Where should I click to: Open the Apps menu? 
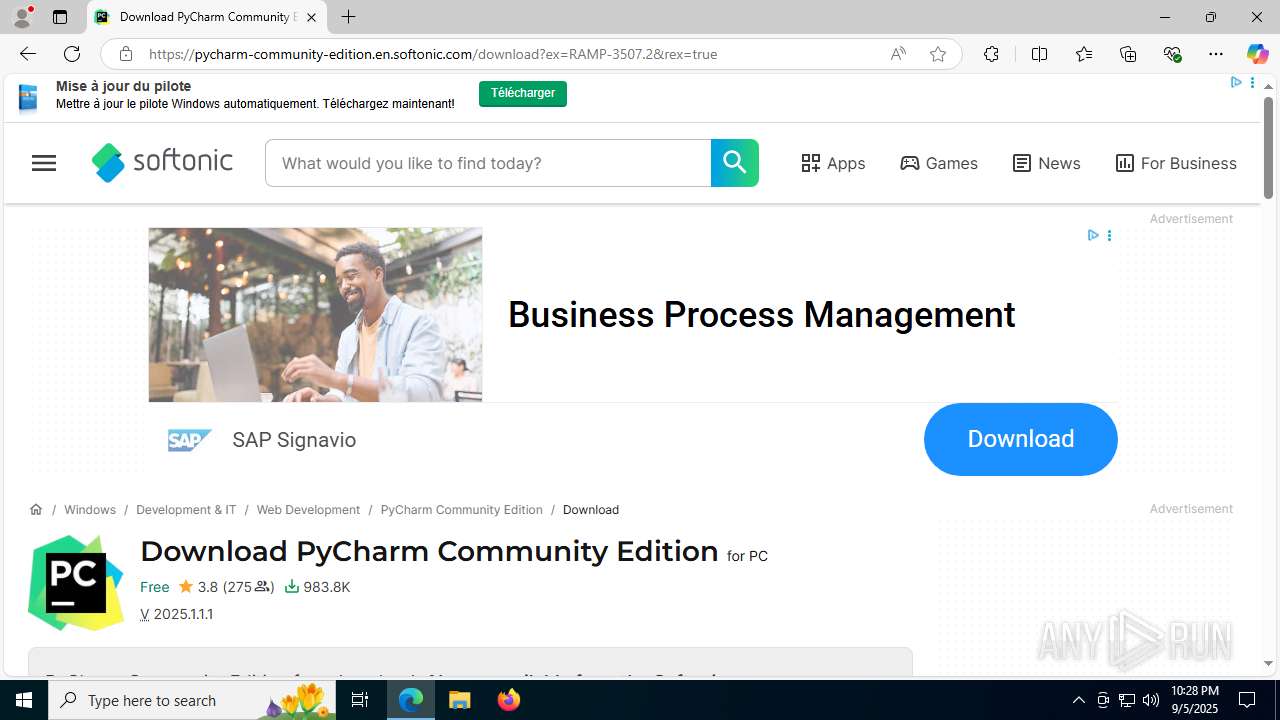click(x=833, y=163)
